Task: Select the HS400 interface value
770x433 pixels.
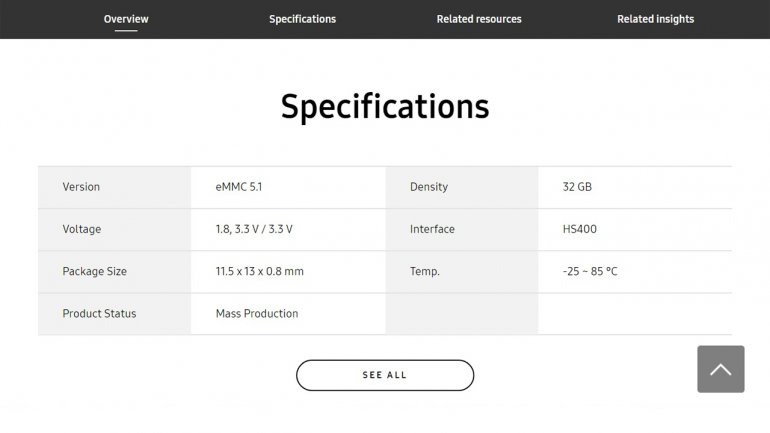Action: pos(579,229)
